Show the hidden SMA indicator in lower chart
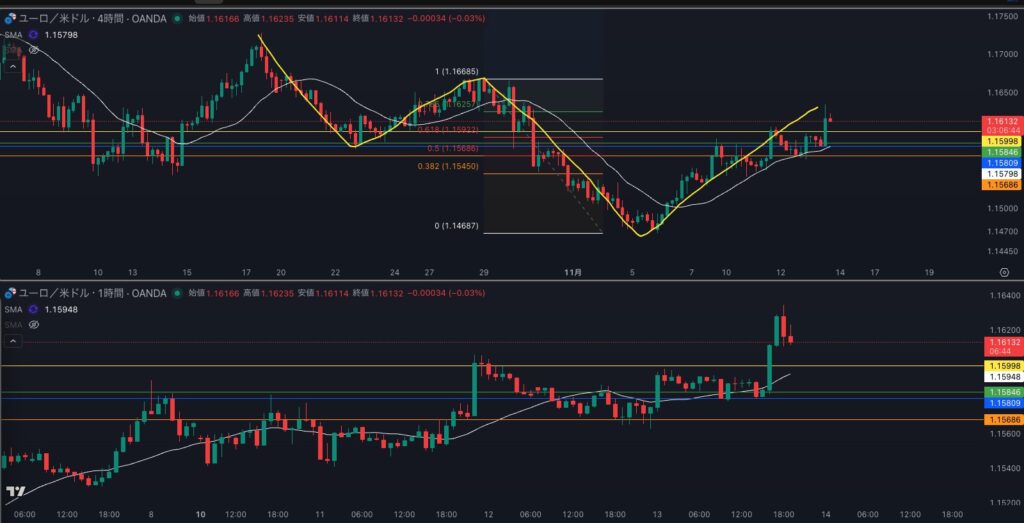 [x=33, y=325]
